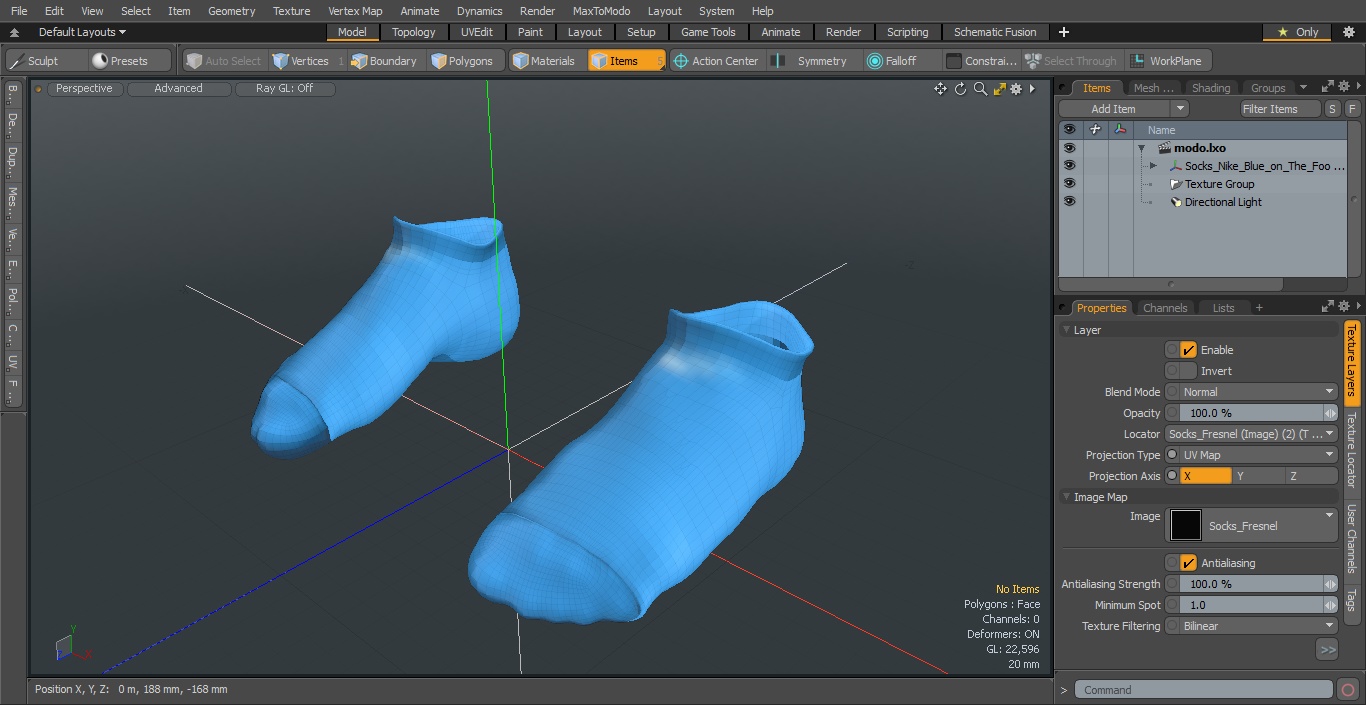
Task: Toggle Symmetry on
Action: [x=812, y=61]
